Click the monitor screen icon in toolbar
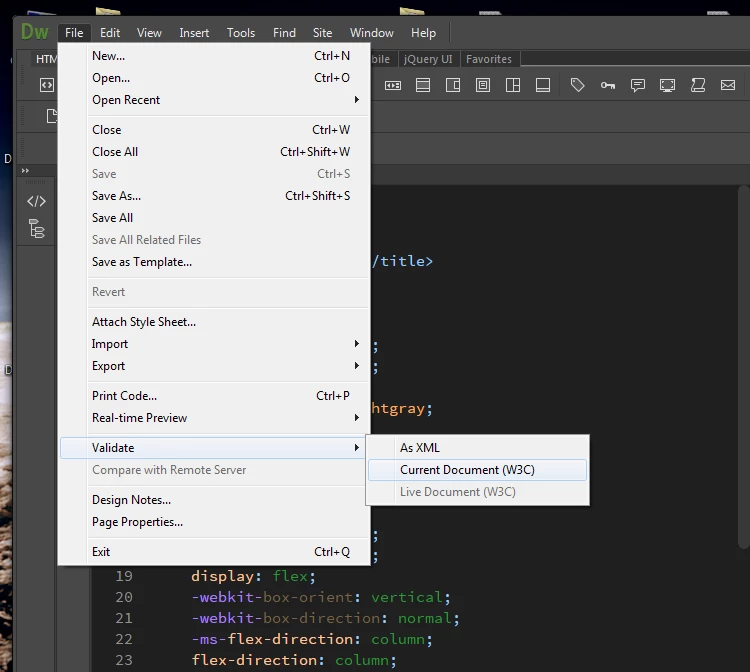This screenshot has height=672, width=750. click(668, 85)
